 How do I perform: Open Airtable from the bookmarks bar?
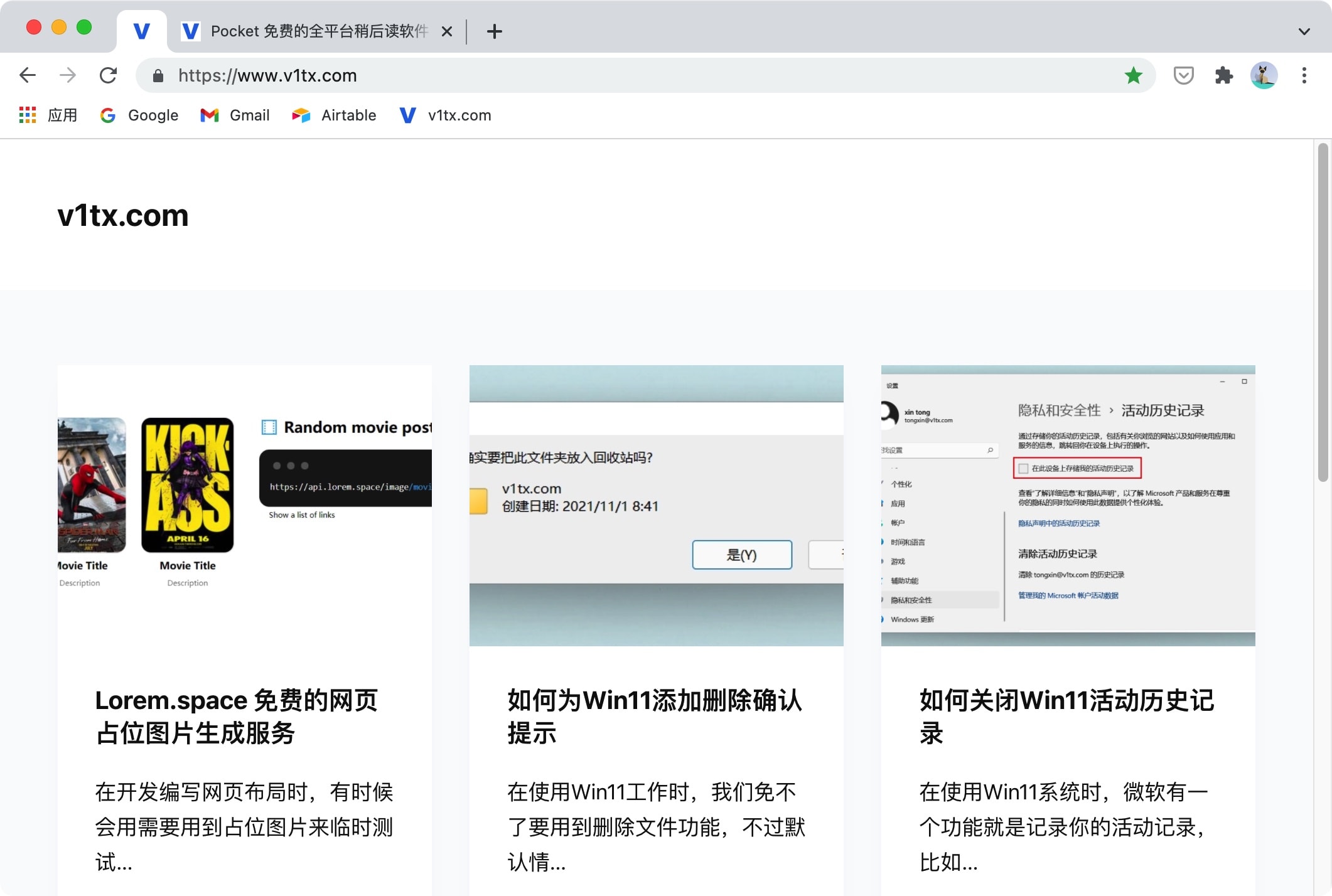(333, 115)
